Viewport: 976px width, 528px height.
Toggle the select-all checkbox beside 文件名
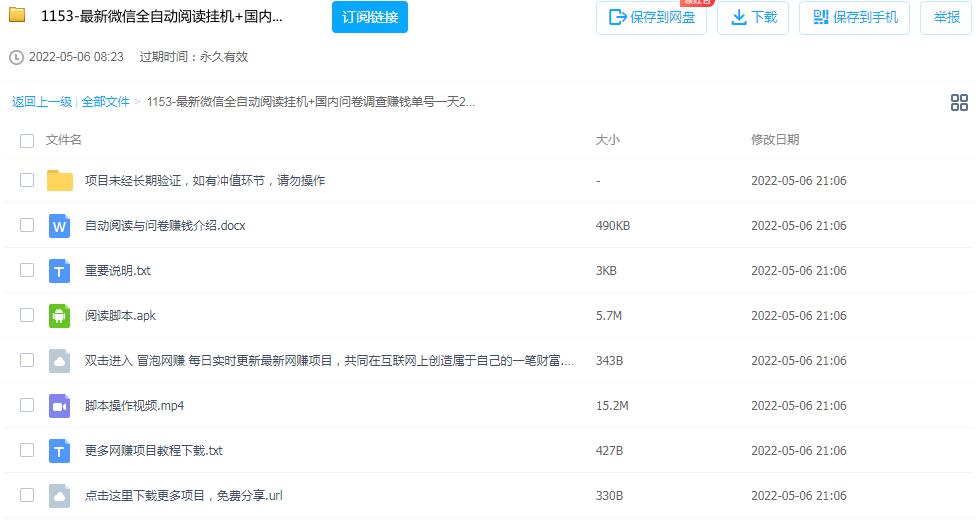coord(27,141)
